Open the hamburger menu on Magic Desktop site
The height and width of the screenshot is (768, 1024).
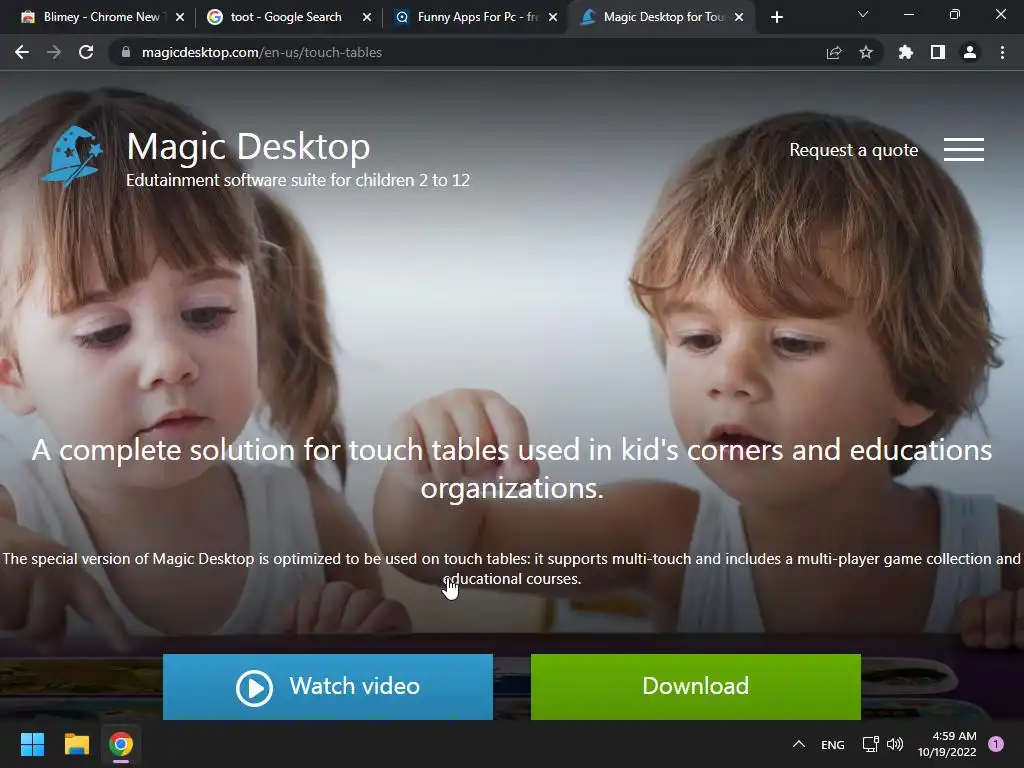coord(963,150)
